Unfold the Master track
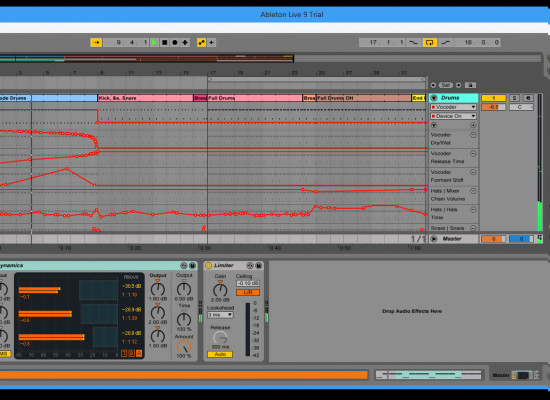 (434, 239)
